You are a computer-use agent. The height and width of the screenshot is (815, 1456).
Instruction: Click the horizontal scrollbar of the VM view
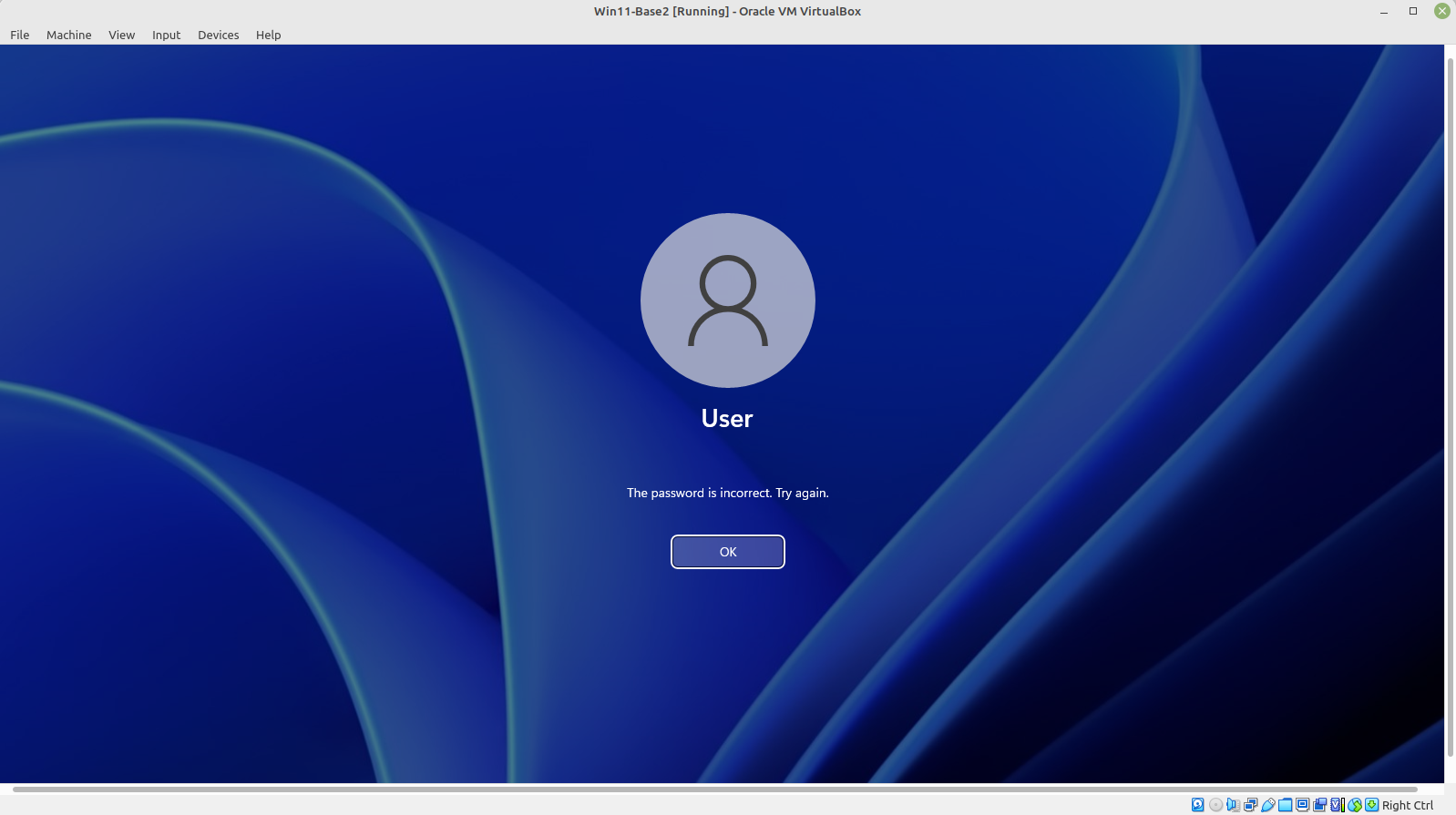pyautogui.click(x=715, y=790)
